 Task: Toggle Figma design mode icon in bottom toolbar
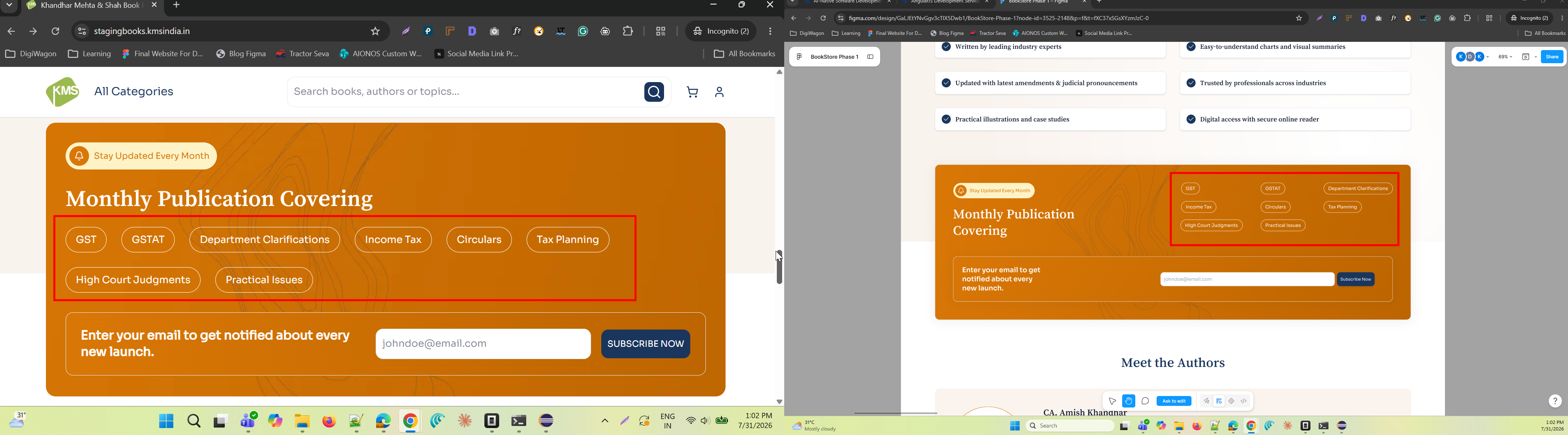[x=1219, y=401]
